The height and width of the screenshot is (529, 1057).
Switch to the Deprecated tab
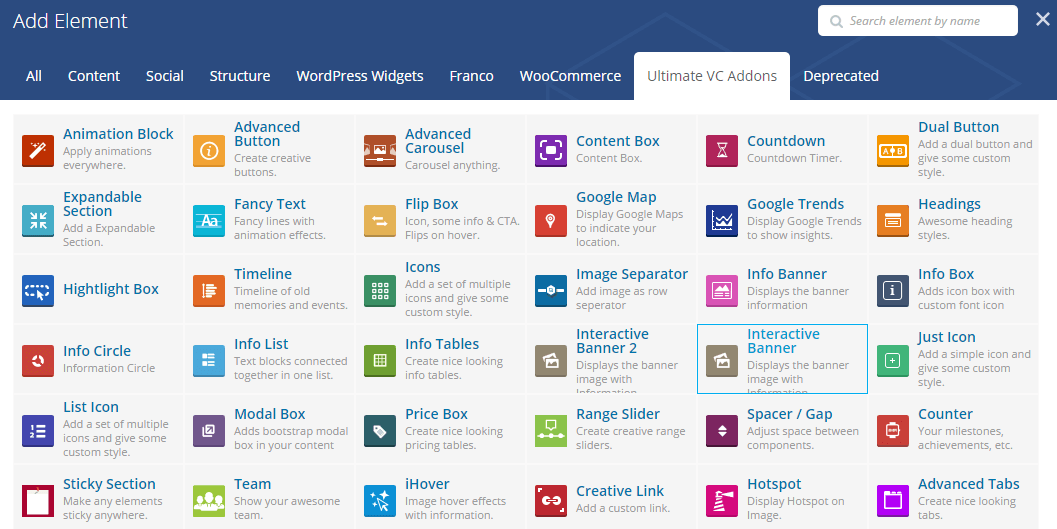(841, 76)
